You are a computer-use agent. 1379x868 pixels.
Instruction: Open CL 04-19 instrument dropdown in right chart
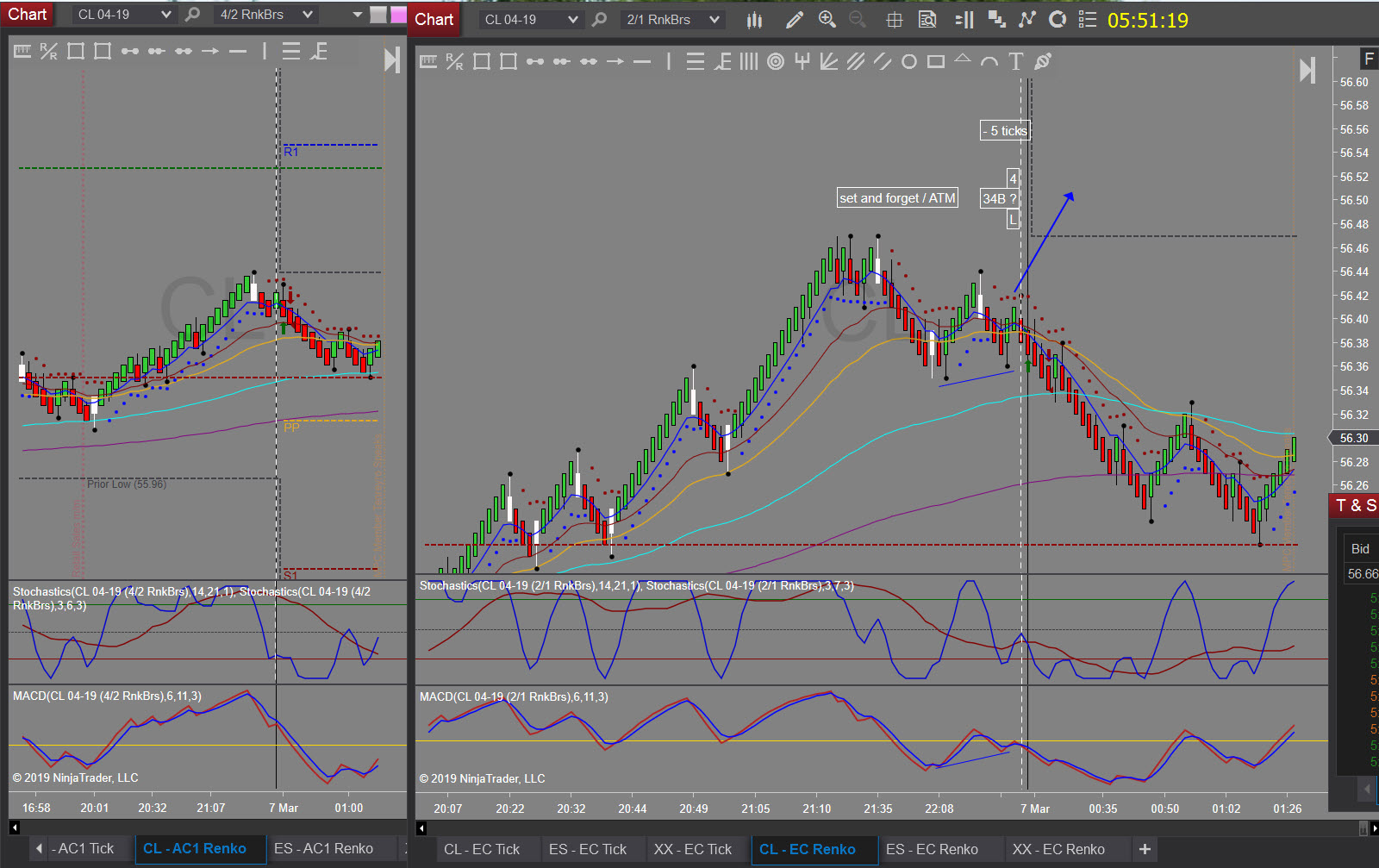click(x=530, y=20)
